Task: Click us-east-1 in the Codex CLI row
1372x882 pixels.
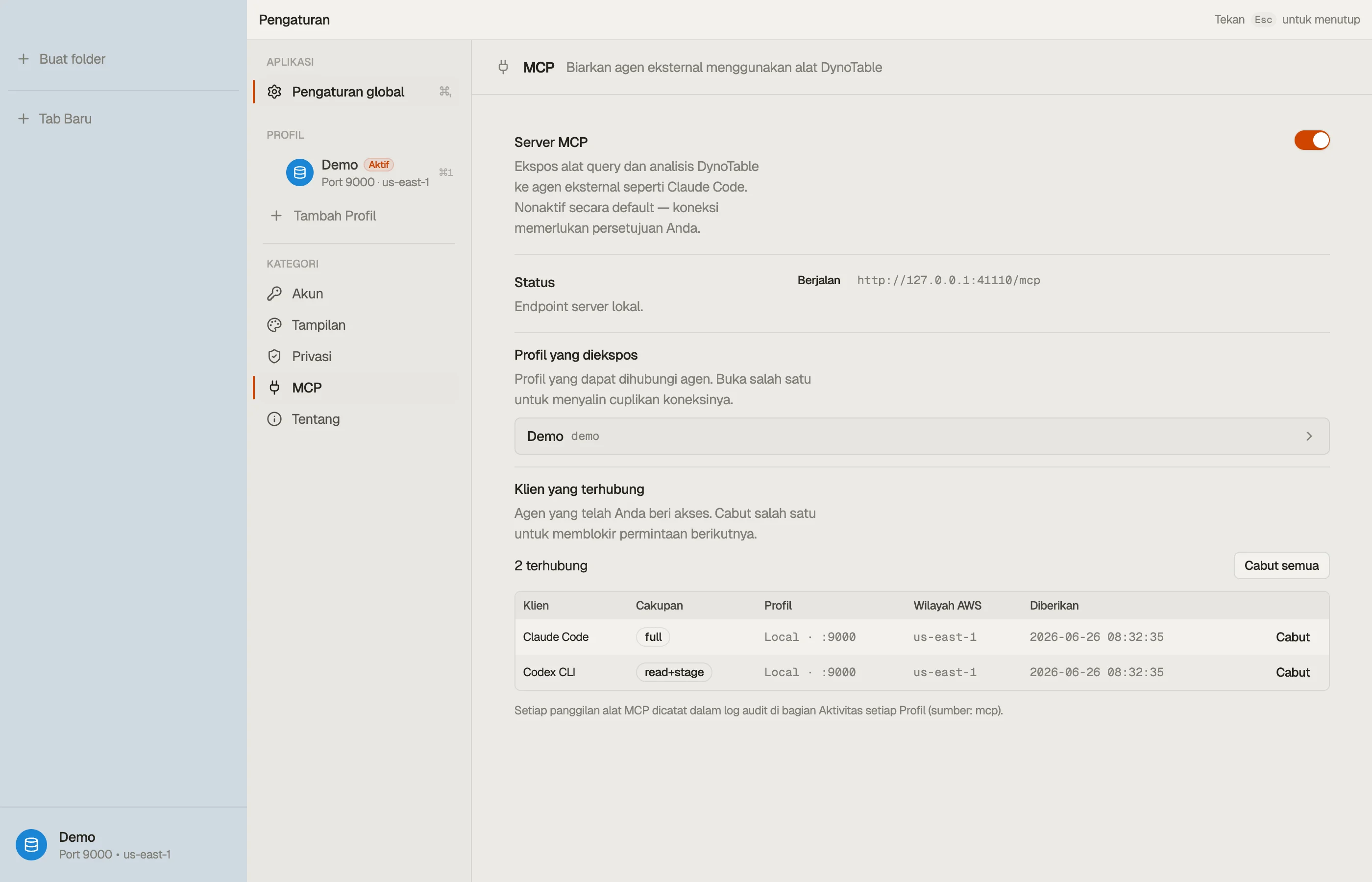Action: pyautogui.click(x=945, y=672)
